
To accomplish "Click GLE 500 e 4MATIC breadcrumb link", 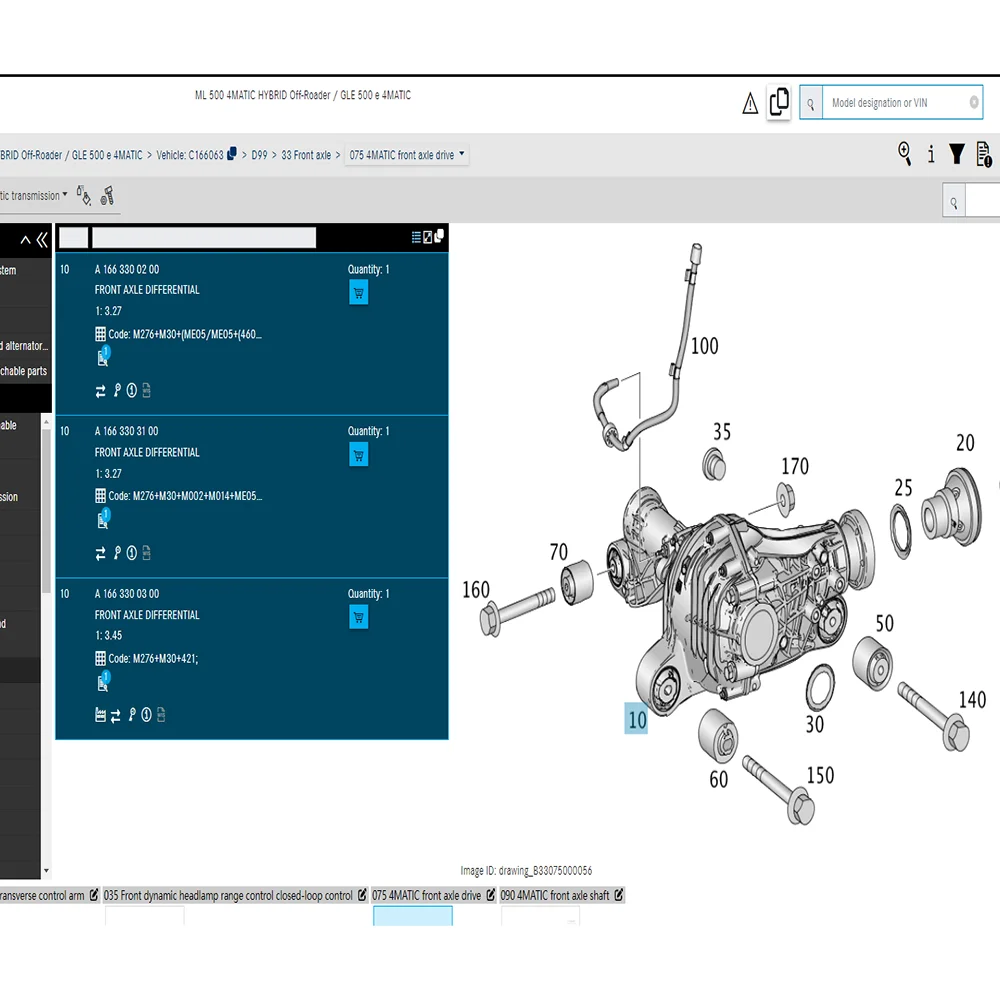I will (107, 155).
